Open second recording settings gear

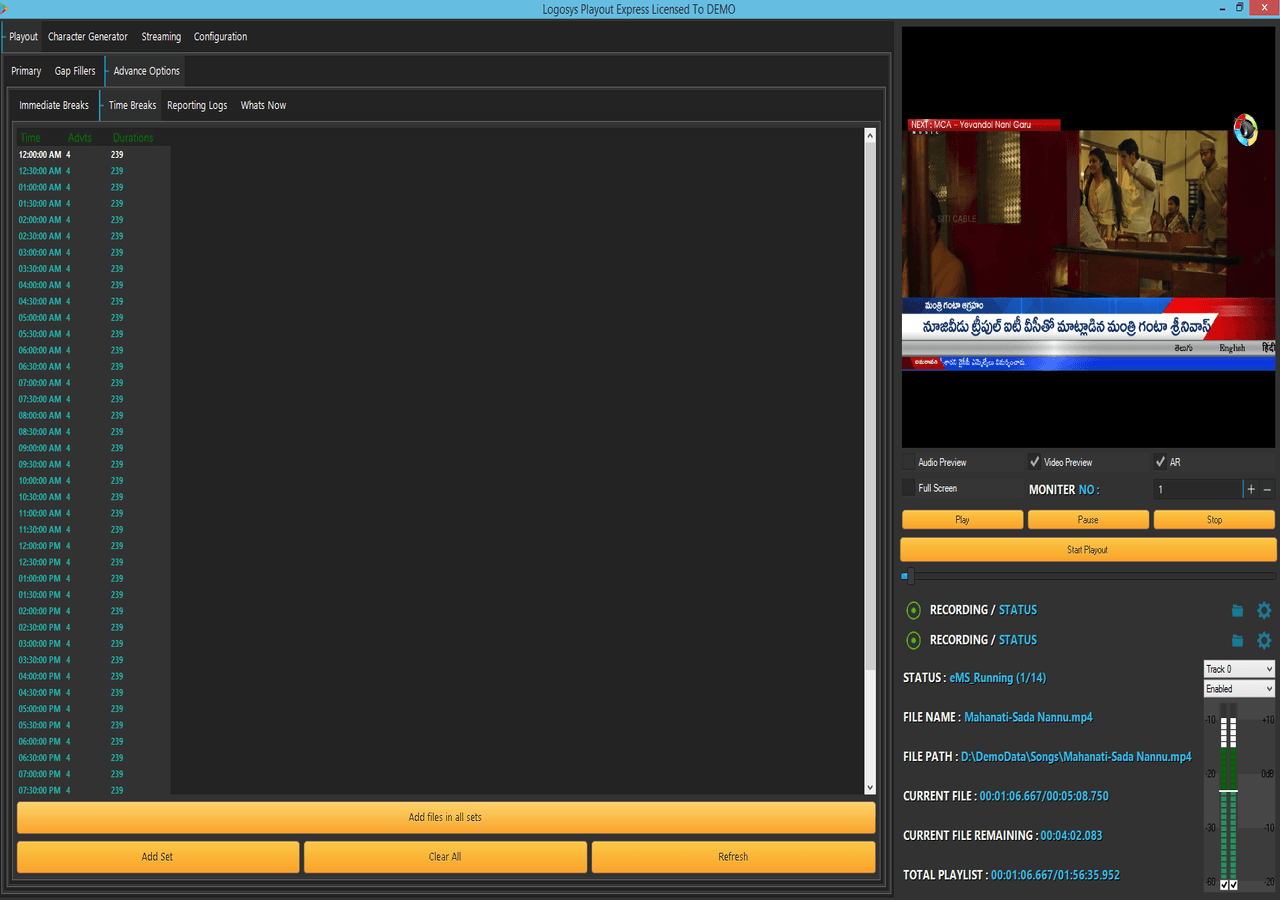click(x=1264, y=640)
